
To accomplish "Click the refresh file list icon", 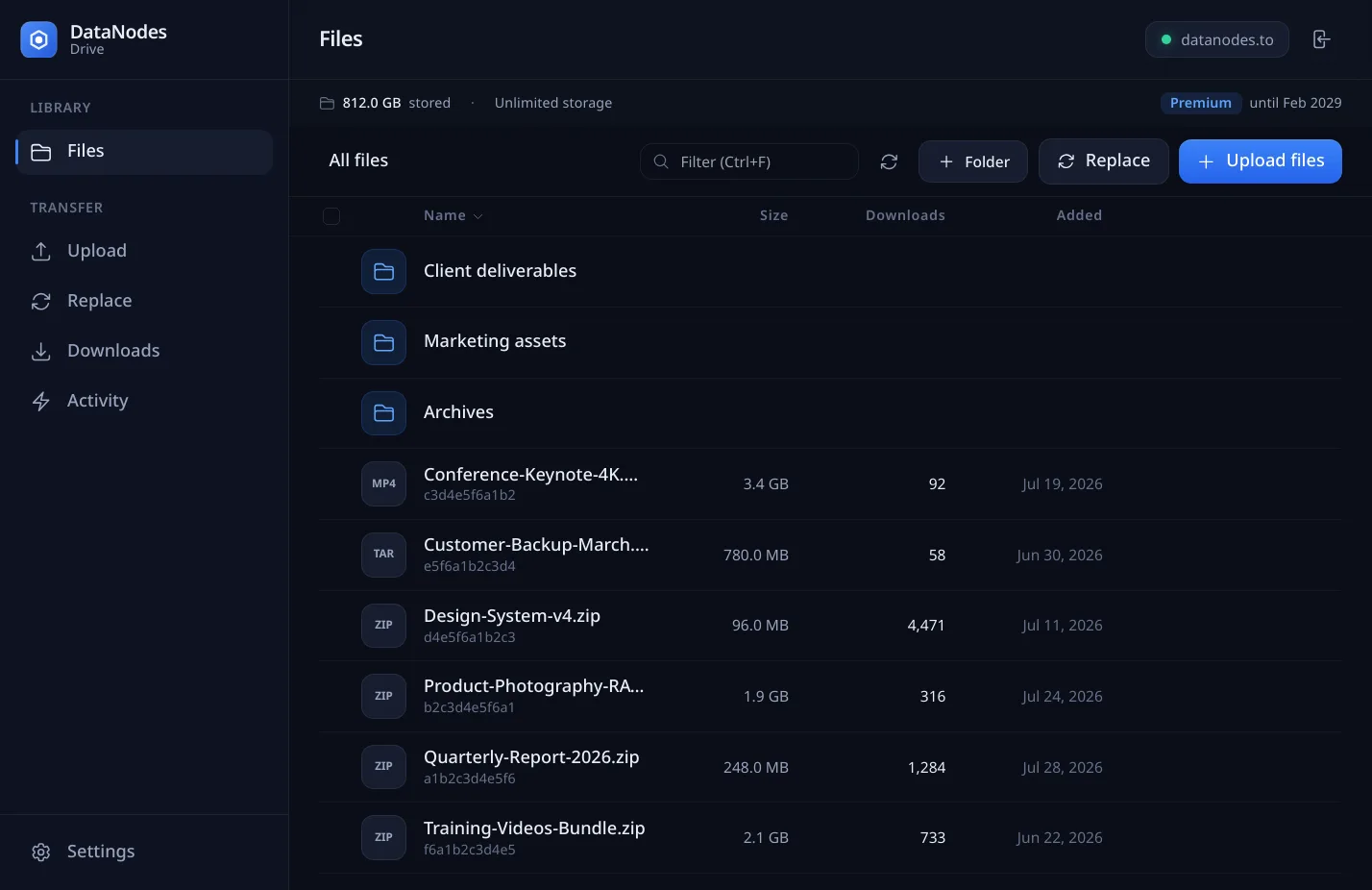I will (889, 161).
